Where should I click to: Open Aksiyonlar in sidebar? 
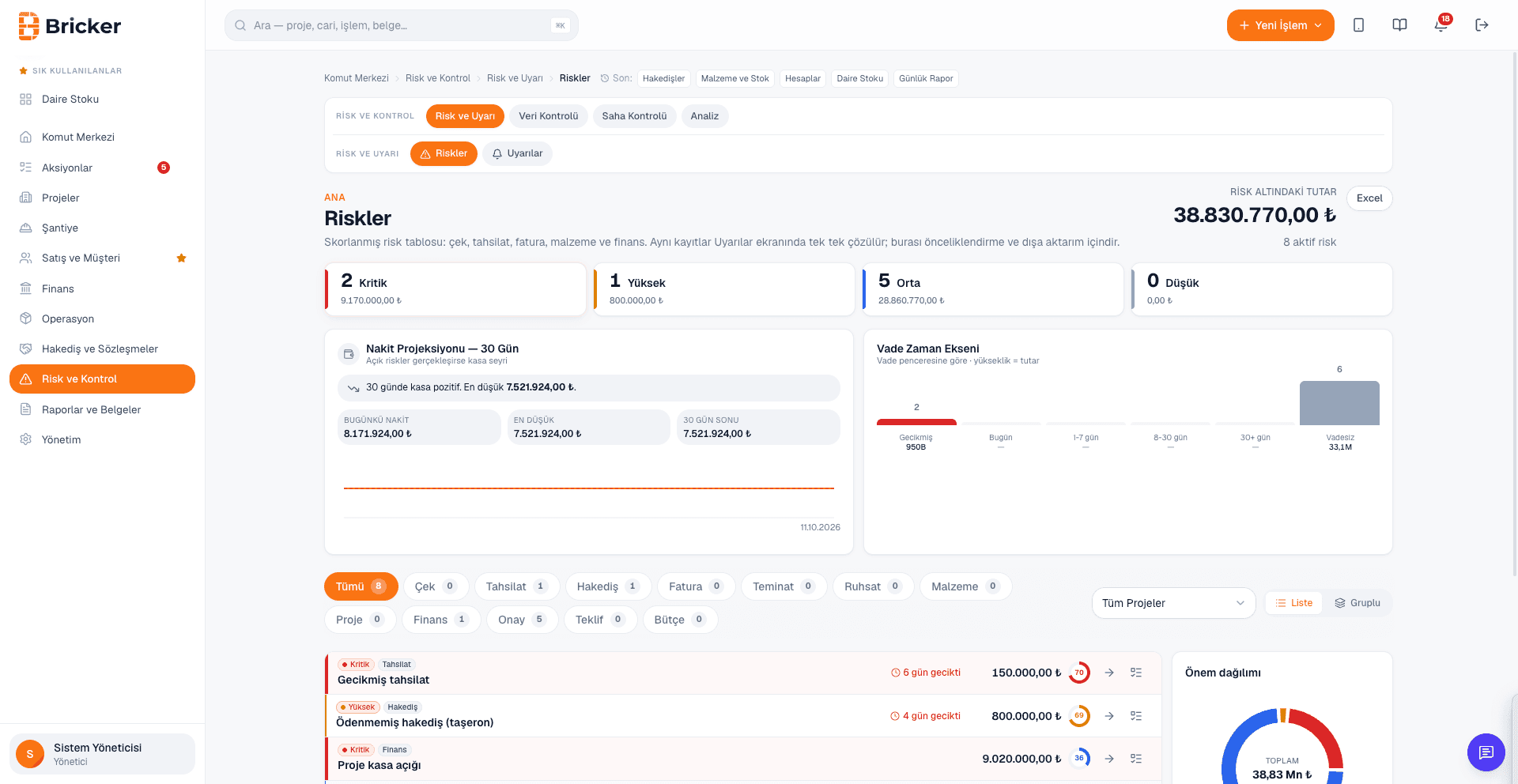click(102, 168)
